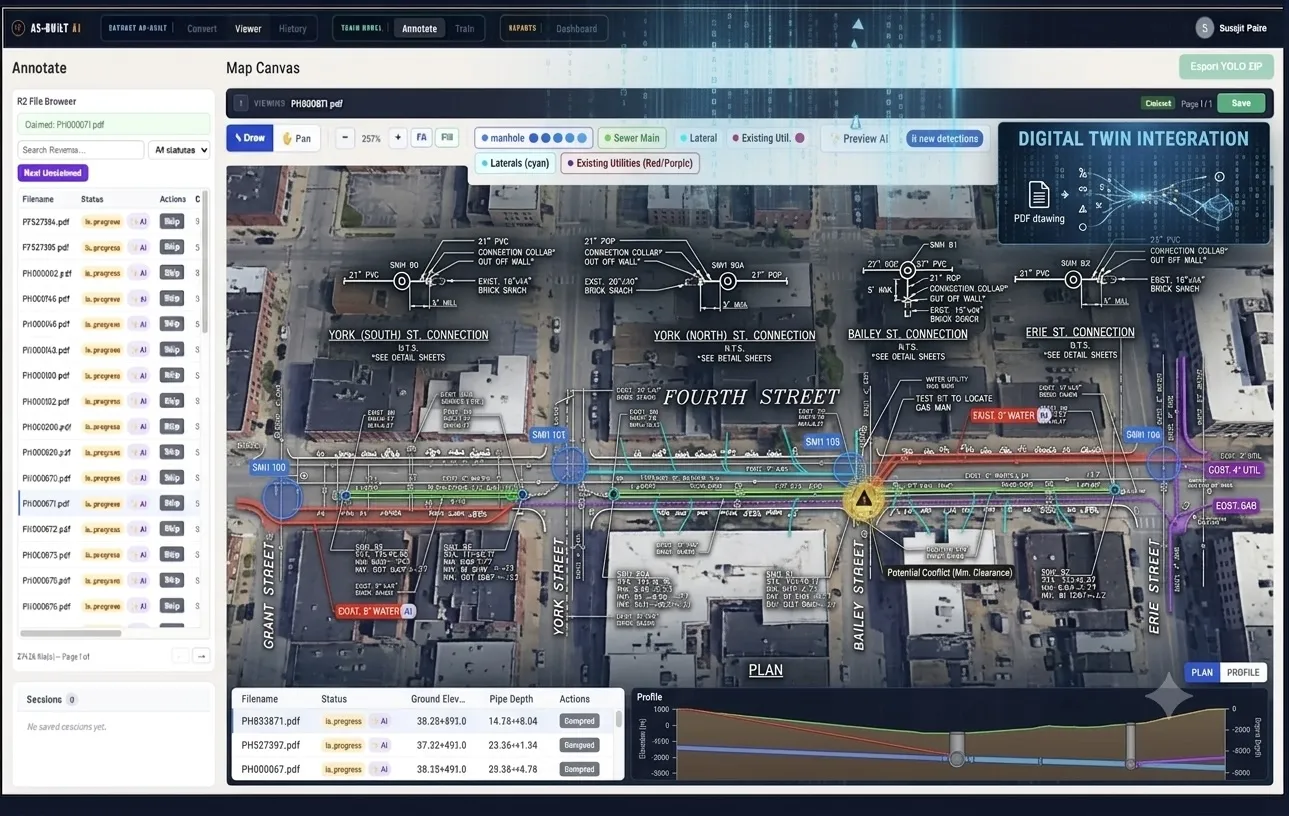Click the AI badge for P7527384.pdf
This screenshot has height=816, width=1289.
139,222
